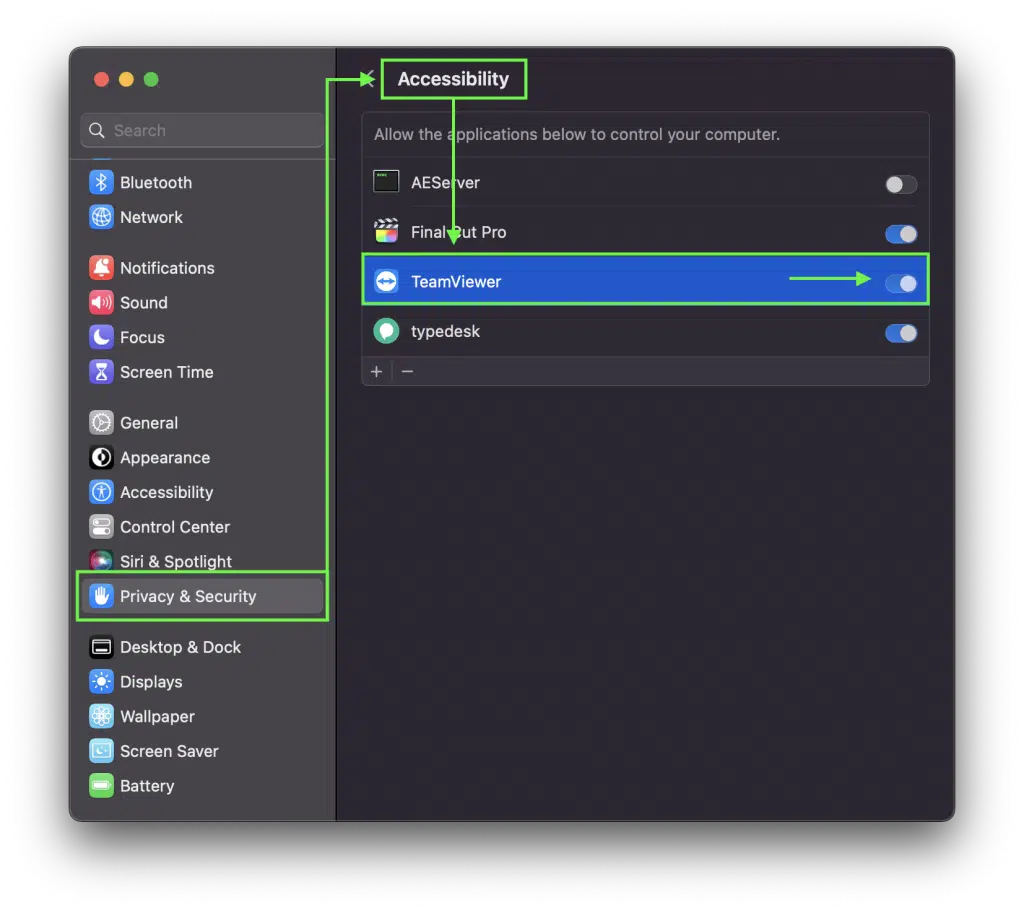Click the Accessibility pane title
Viewport: 1024px width, 913px height.
pyautogui.click(x=453, y=79)
